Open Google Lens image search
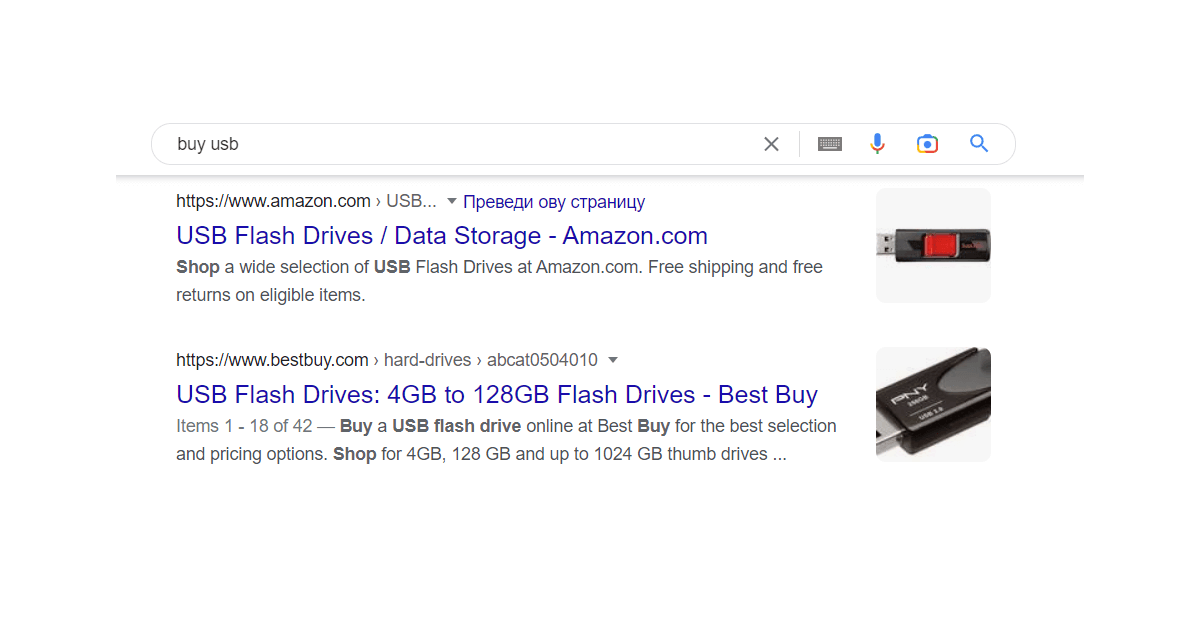 pos(927,143)
